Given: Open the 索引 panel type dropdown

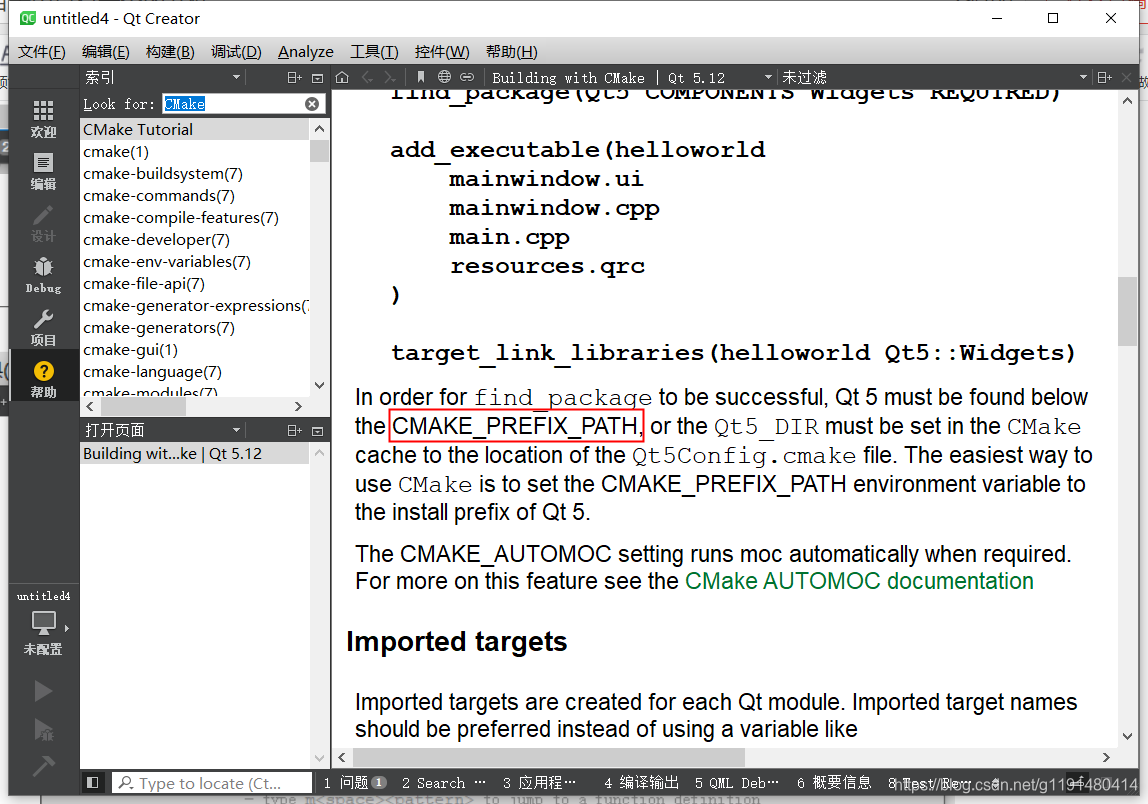Looking at the screenshot, I should [236, 78].
